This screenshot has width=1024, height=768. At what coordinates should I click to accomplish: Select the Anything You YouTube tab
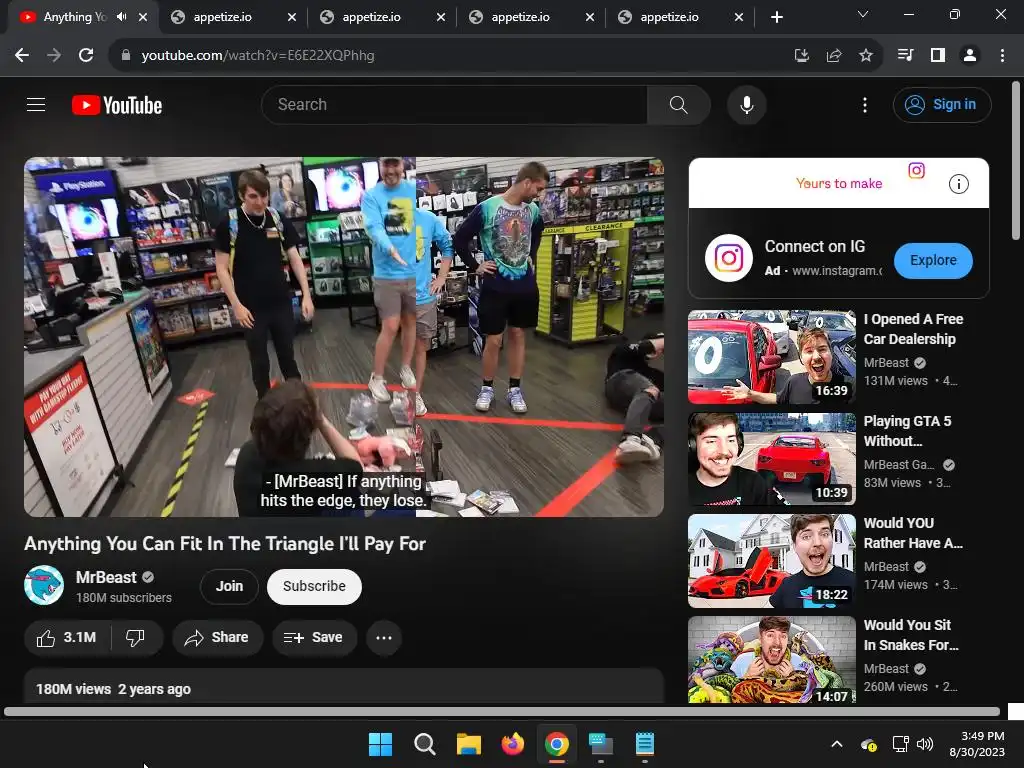click(x=73, y=17)
